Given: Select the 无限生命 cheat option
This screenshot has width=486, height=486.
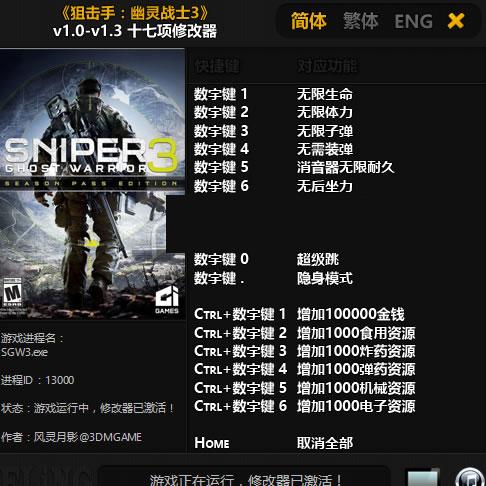Looking at the screenshot, I should (325, 94).
